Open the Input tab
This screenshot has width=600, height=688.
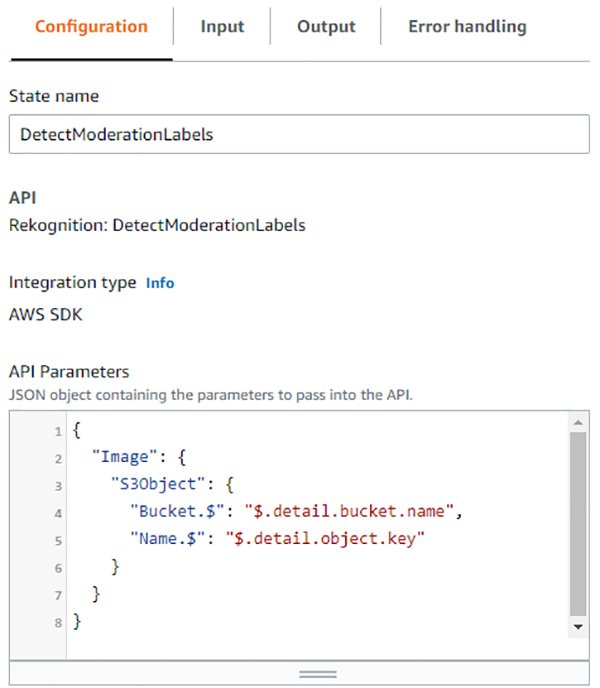click(x=221, y=27)
